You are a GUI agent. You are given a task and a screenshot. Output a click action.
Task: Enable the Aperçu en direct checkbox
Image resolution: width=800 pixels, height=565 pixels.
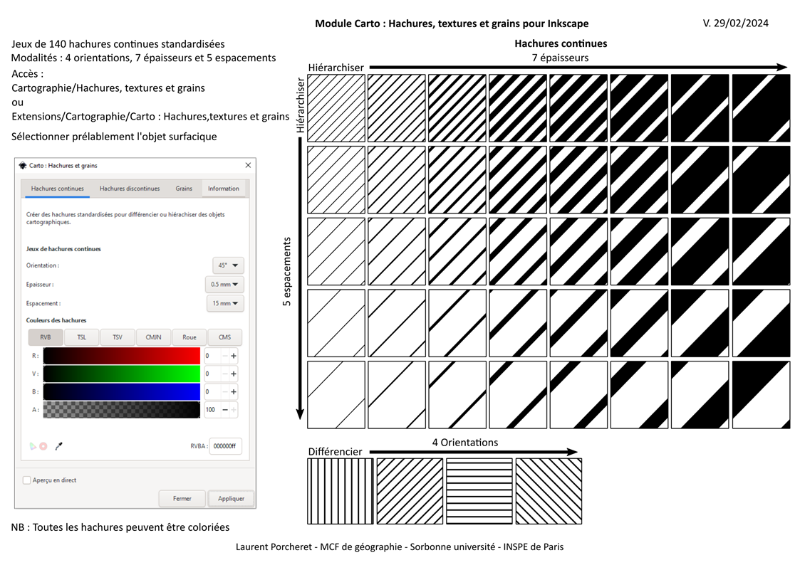coord(27,480)
